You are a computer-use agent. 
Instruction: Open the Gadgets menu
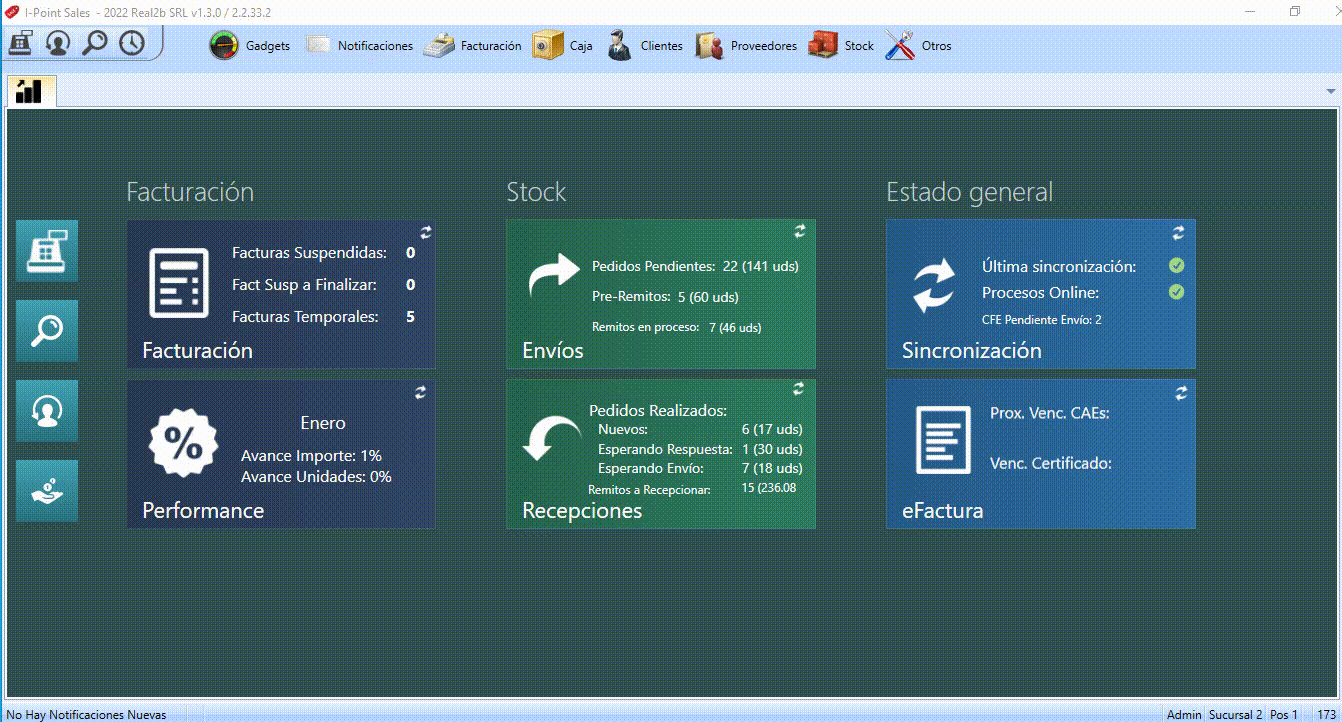[249, 46]
